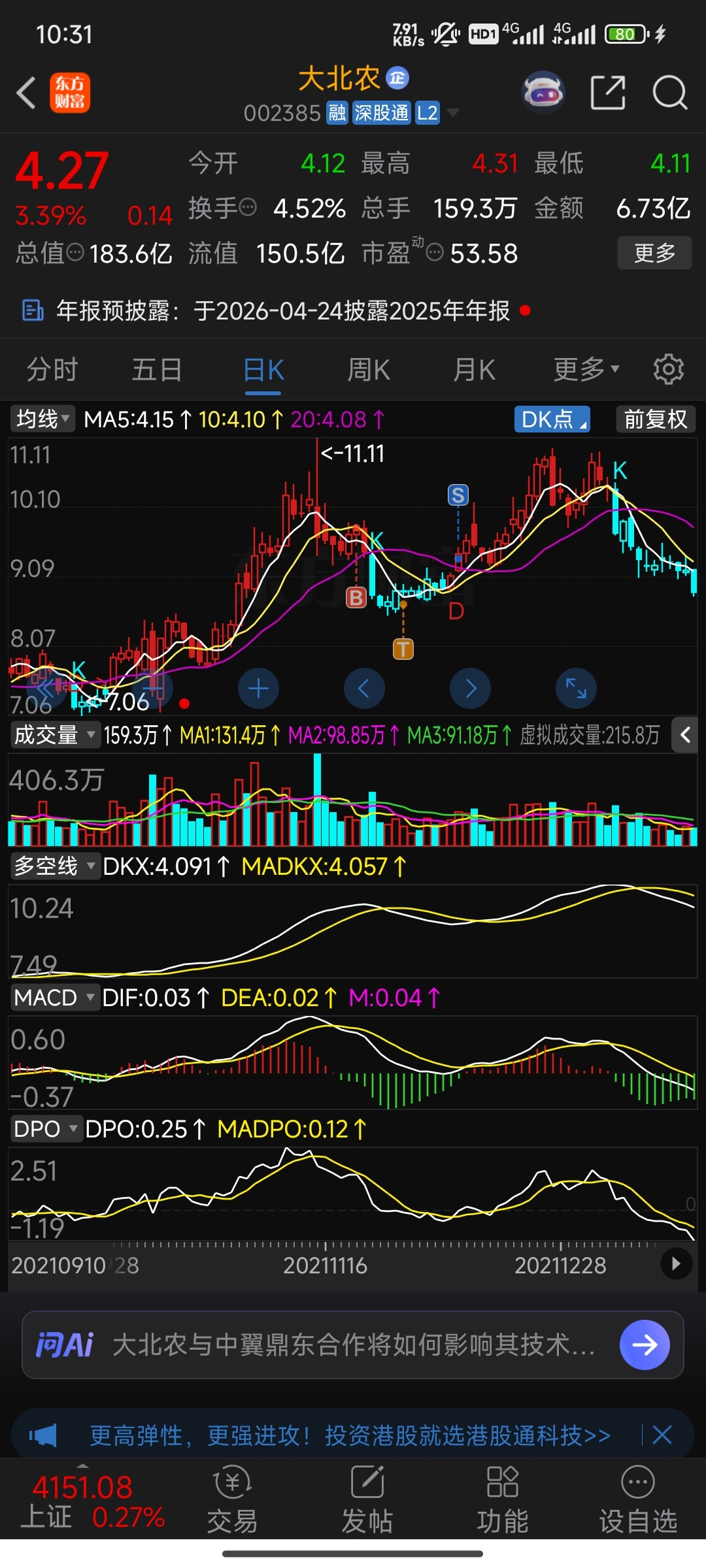Viewport: 706px width, 1568px height.
Task: Select the 日K tab
Action: tap(263, 370)
